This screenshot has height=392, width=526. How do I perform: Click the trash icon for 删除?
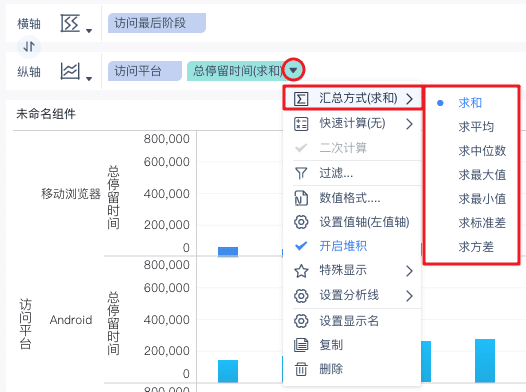pos(301,369)
